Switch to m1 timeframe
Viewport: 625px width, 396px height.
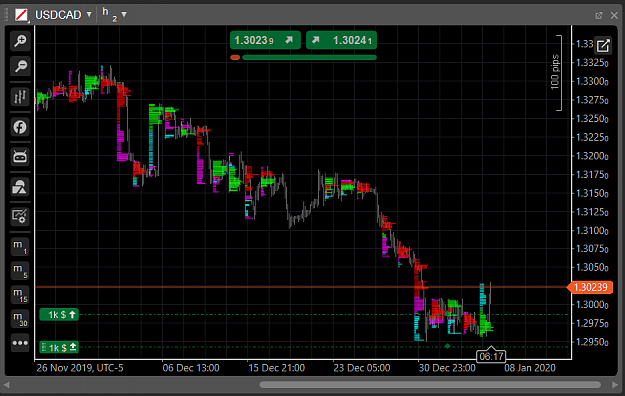(20, 247)
